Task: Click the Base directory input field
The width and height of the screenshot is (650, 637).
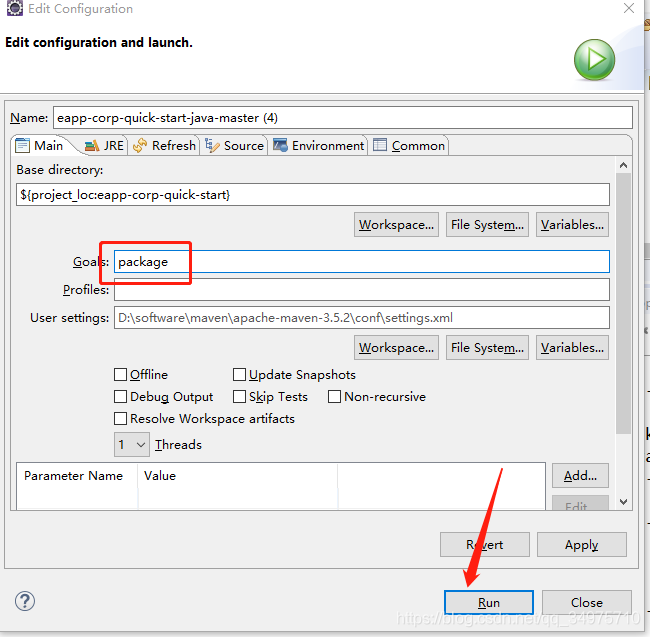Action: (313, 194)
